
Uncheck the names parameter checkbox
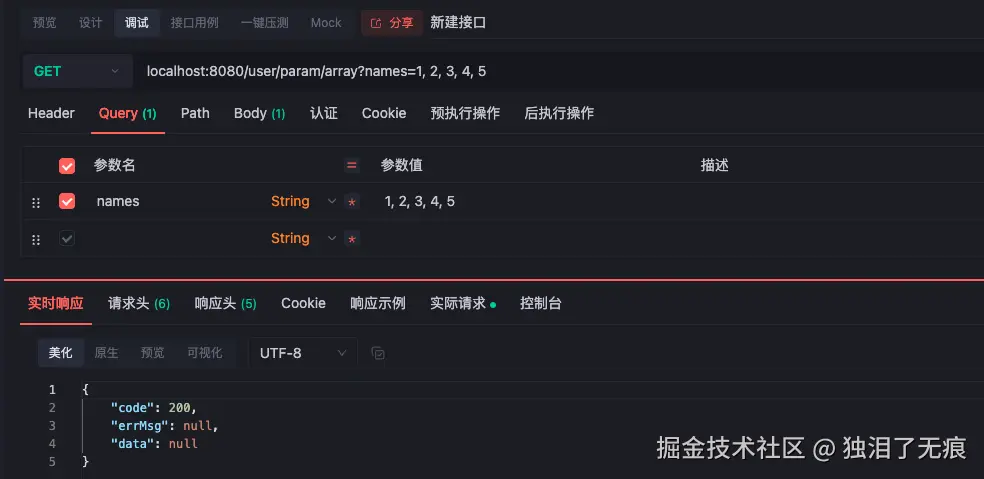(x=67, y=201)
